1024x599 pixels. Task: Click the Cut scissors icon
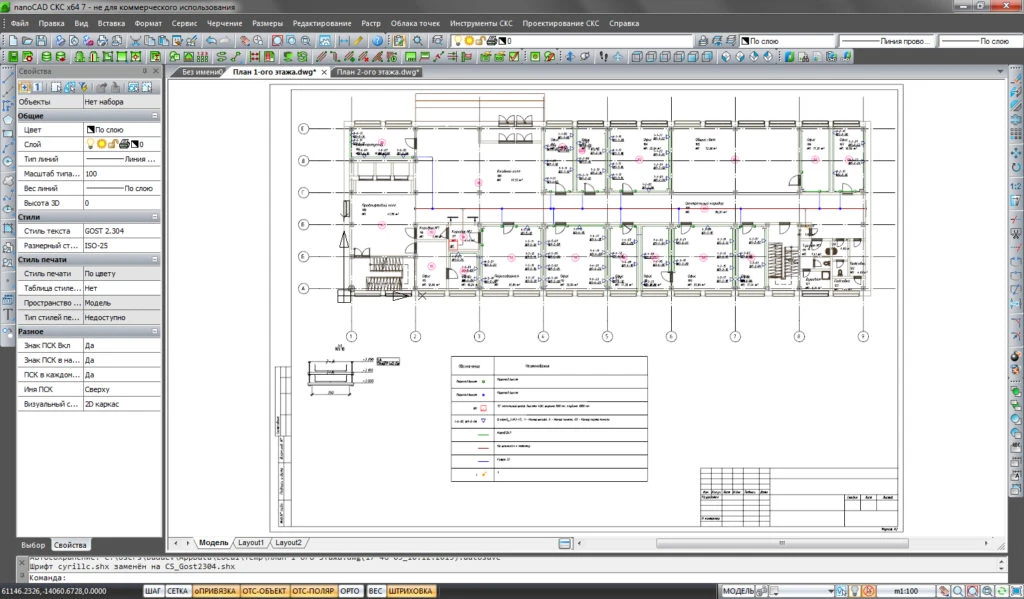136,41
